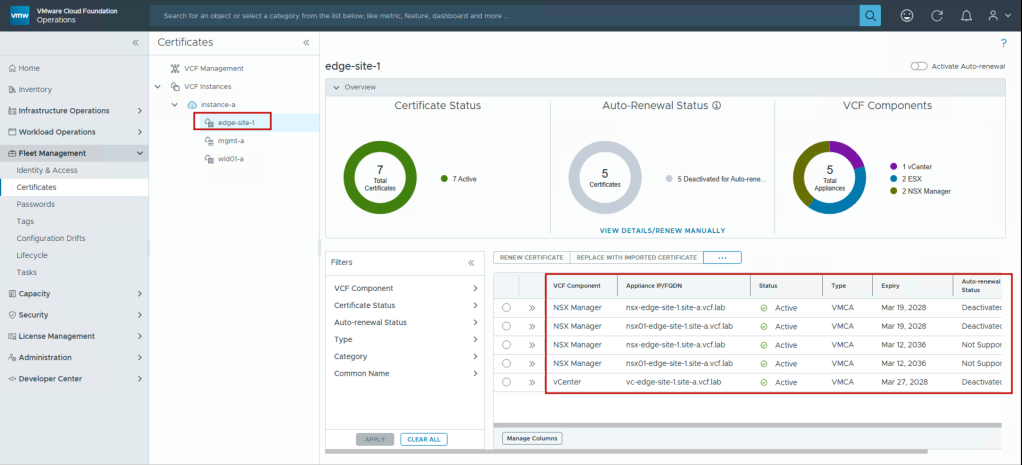Collapse the Certificates tree panel
Image resolution: width=1022 pixels, height=465 pixels.
click(306, 42)
